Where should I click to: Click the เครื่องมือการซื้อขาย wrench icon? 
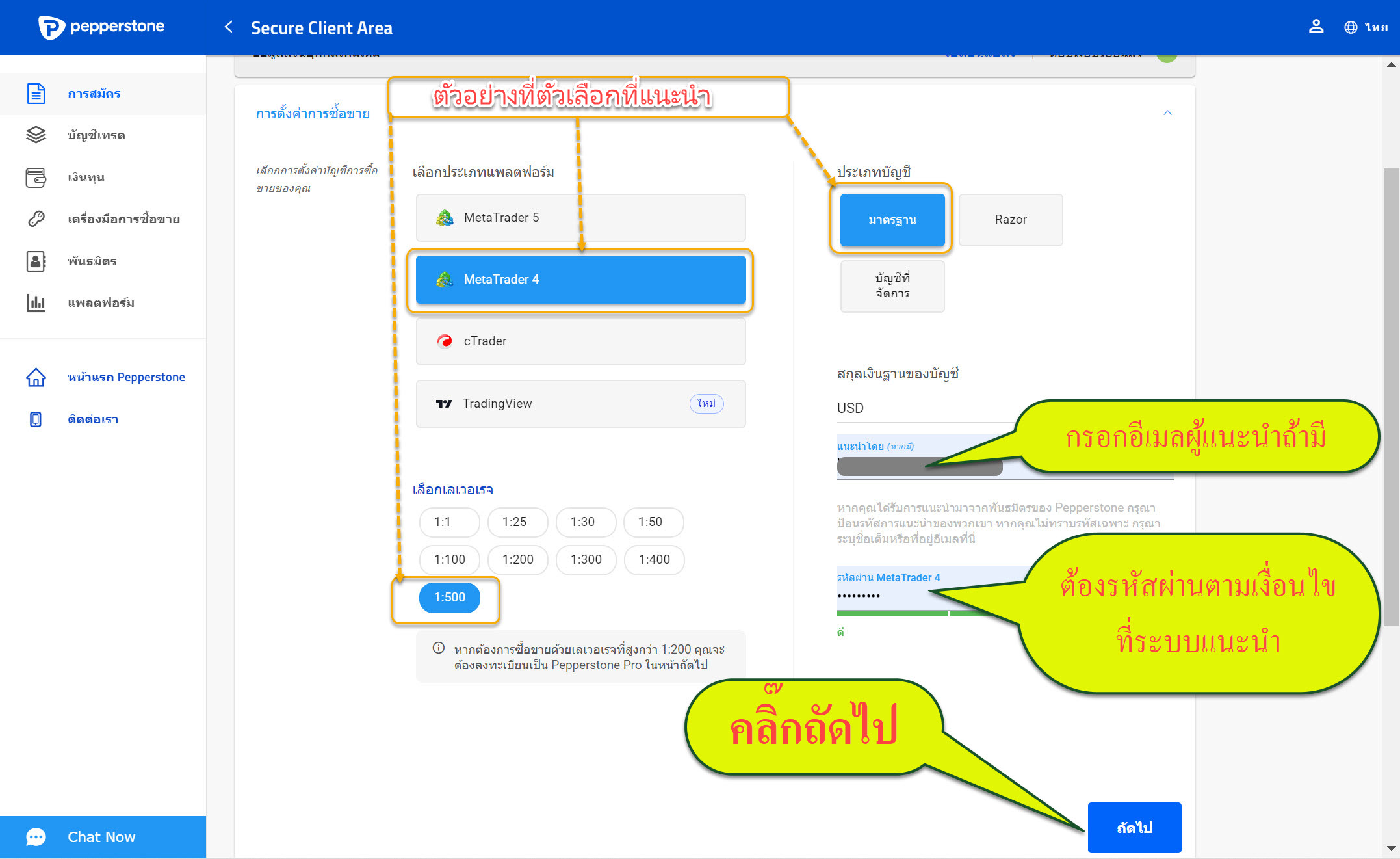[x=36, y=218]
